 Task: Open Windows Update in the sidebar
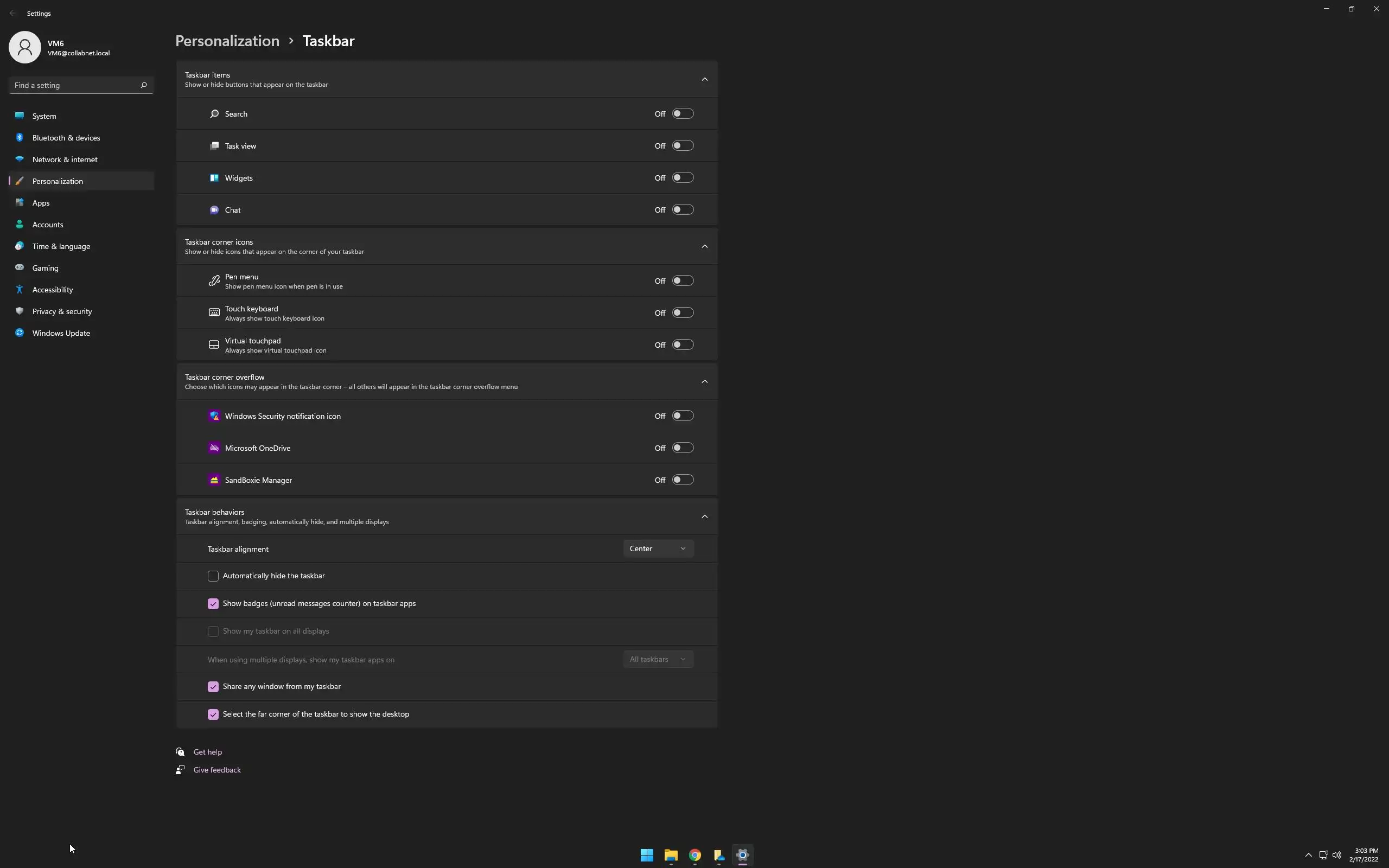pos(61,333)
